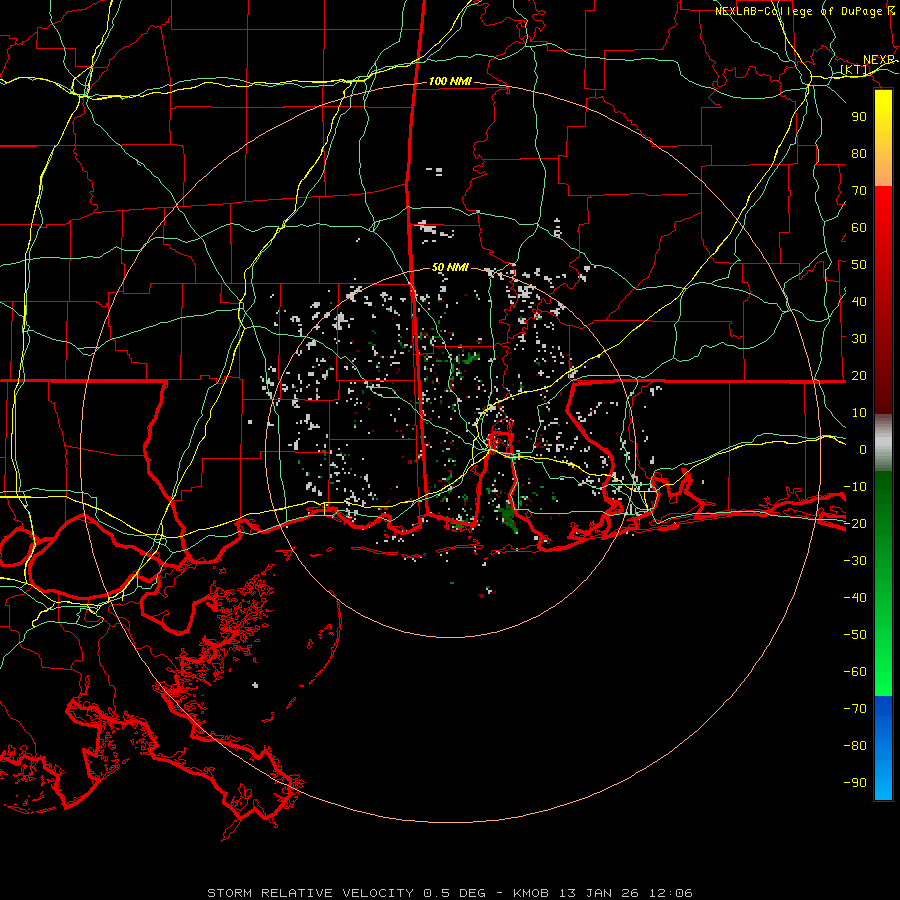Click the "NEXLAB-College of DuPage" credit text
The height and width of the screenshot is (900, 900).
(798, 11)
